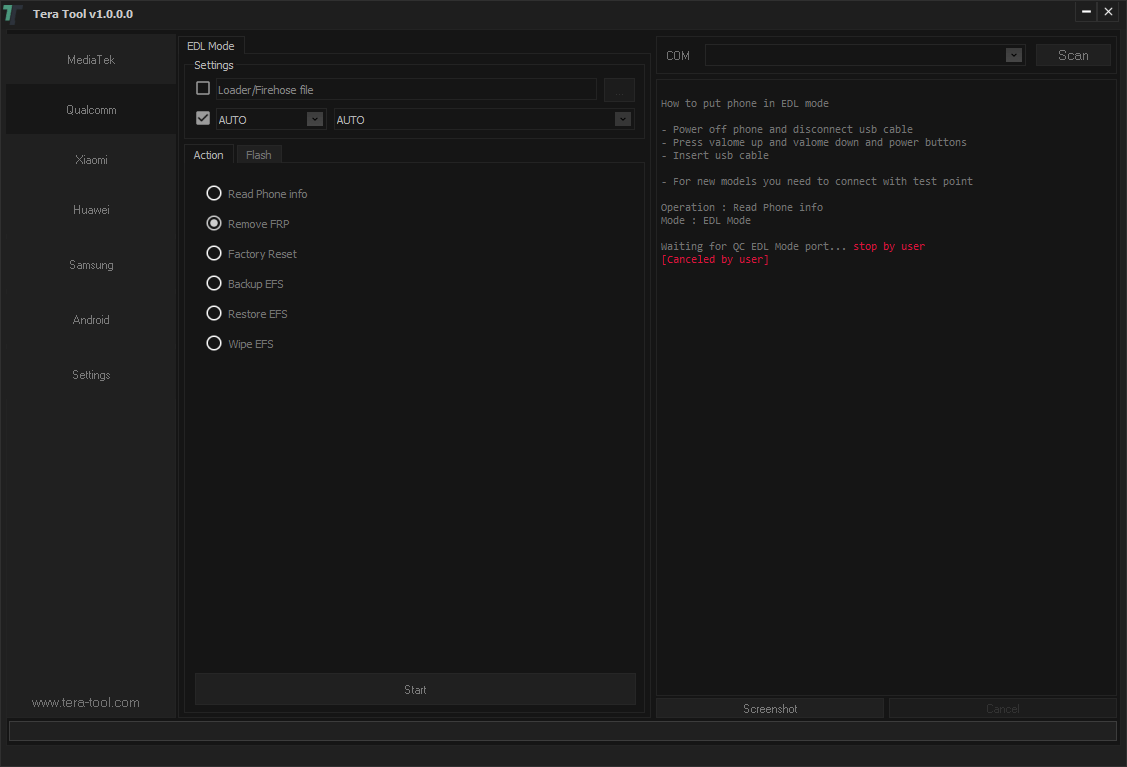Select the EDL Mode tab
1127x767 pixels.
[x=211, y=45]
